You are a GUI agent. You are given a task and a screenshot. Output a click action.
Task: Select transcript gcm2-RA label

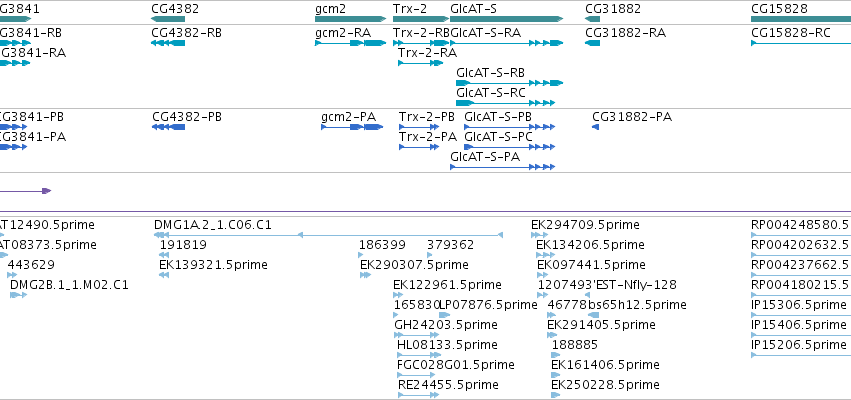pos(342,33)
